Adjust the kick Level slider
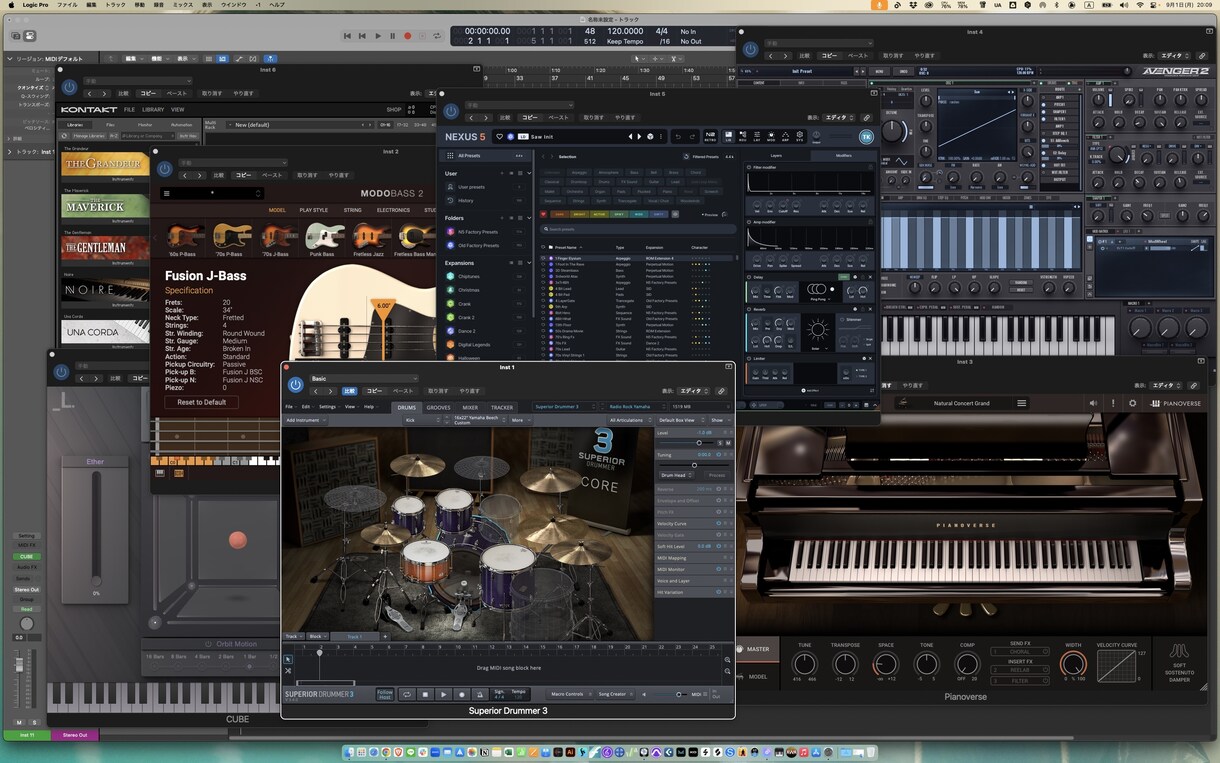This screenshot has width=1220, height=763. tap(699, 443)
